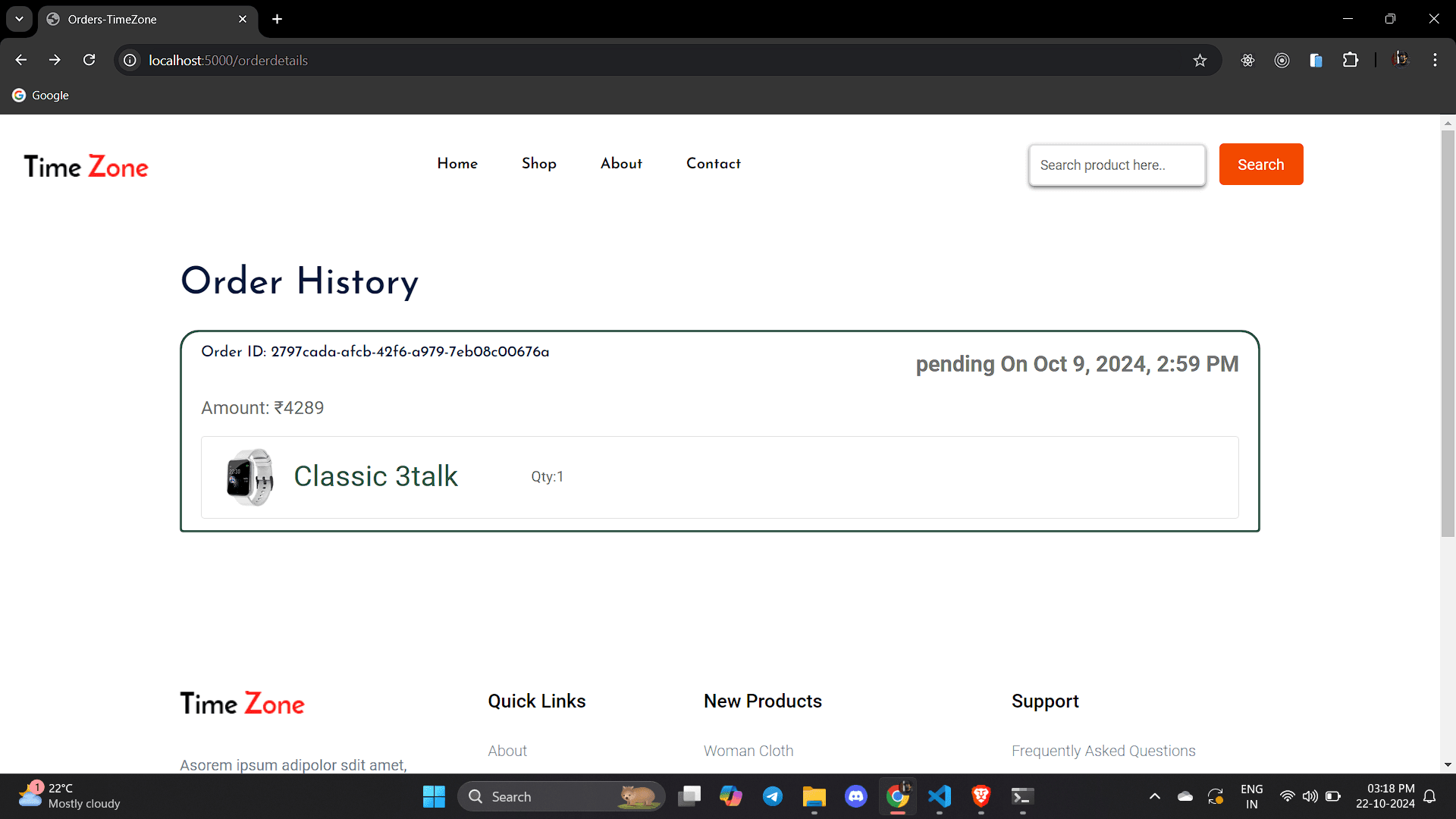
Task: Open Woman Cloth footer link
Action: coord(748,751)
